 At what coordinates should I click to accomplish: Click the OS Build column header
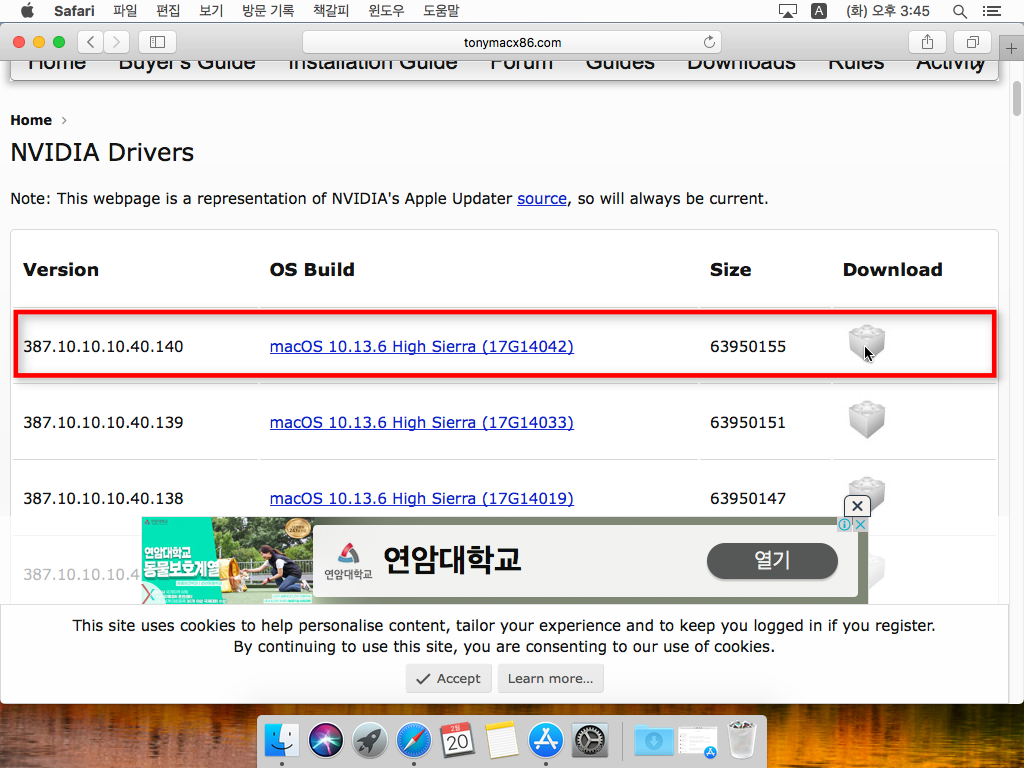312,270
